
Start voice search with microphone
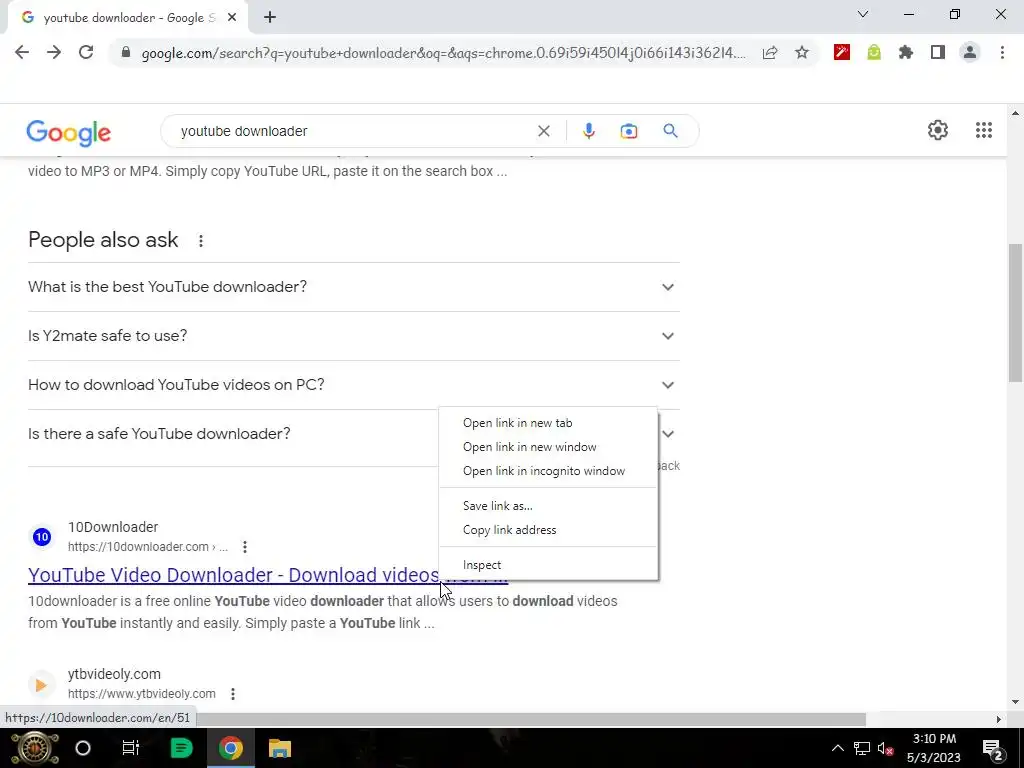tap(588, 131)
